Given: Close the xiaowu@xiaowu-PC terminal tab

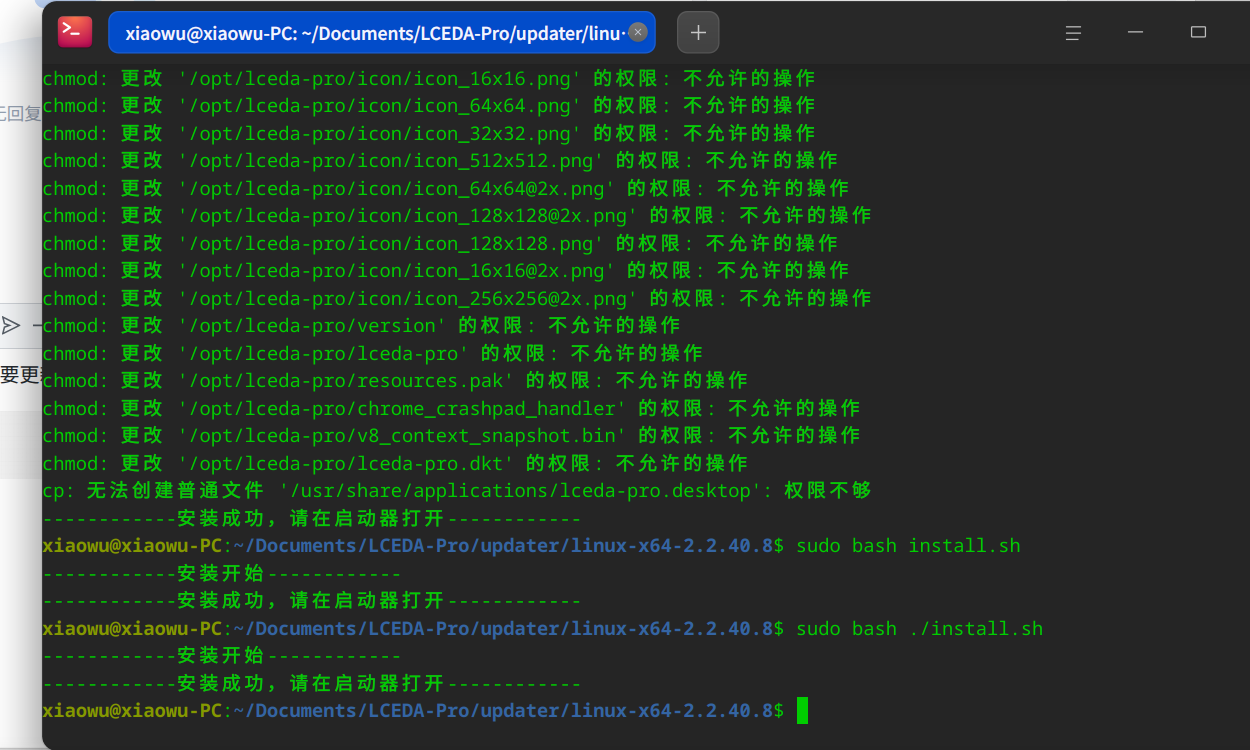Looking at the screenshot, I should [638, 32].
